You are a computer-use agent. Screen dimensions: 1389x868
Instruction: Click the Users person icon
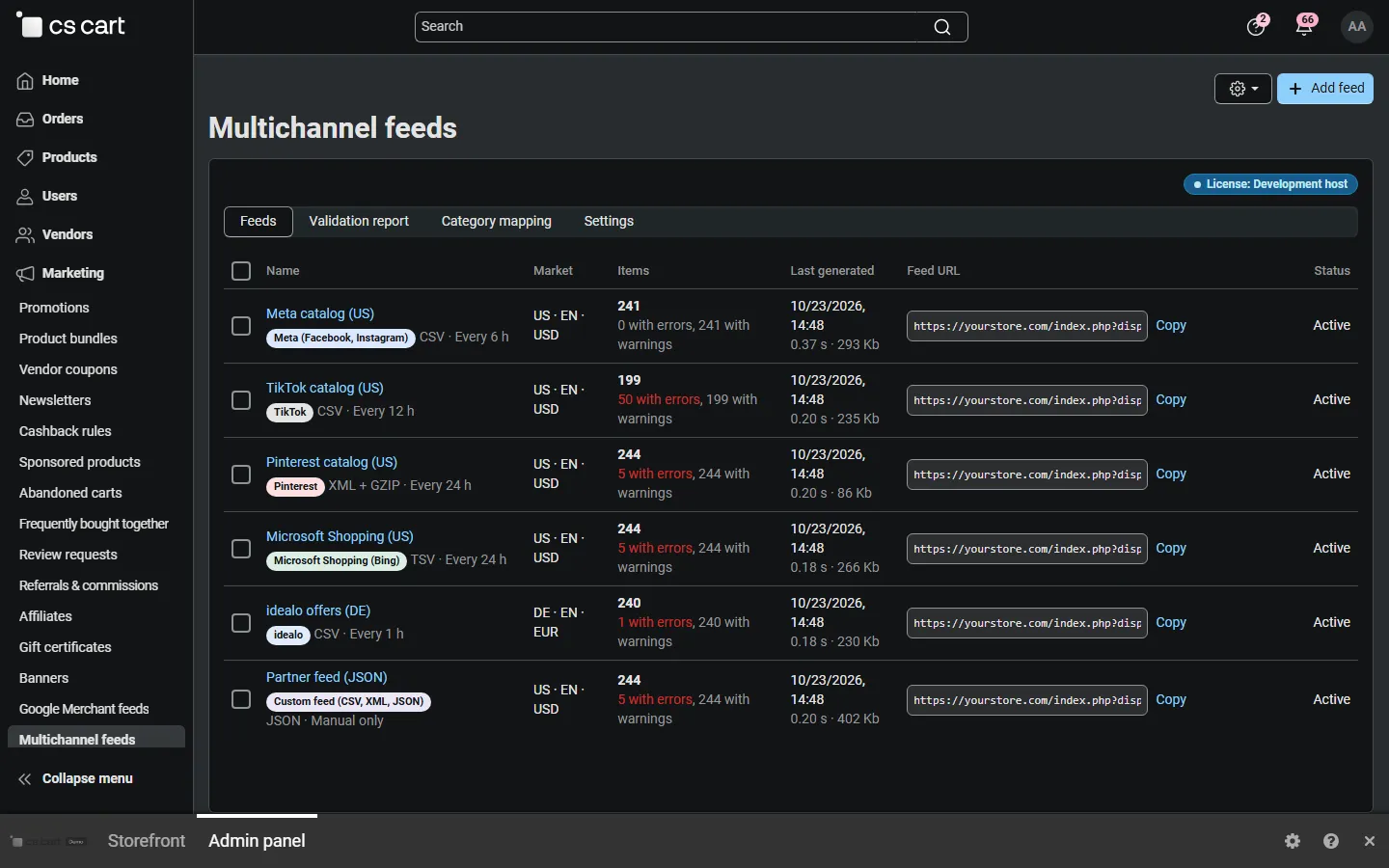click(25, 197)
